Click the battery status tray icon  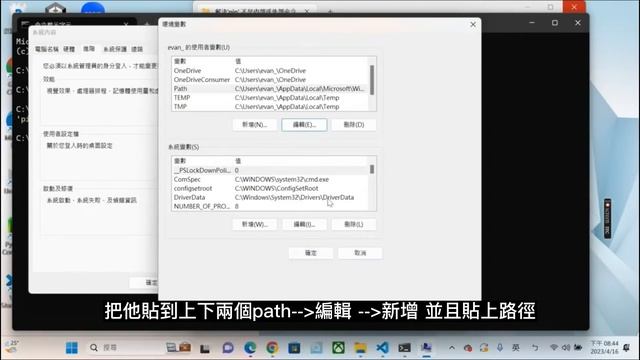click(578, 348)
